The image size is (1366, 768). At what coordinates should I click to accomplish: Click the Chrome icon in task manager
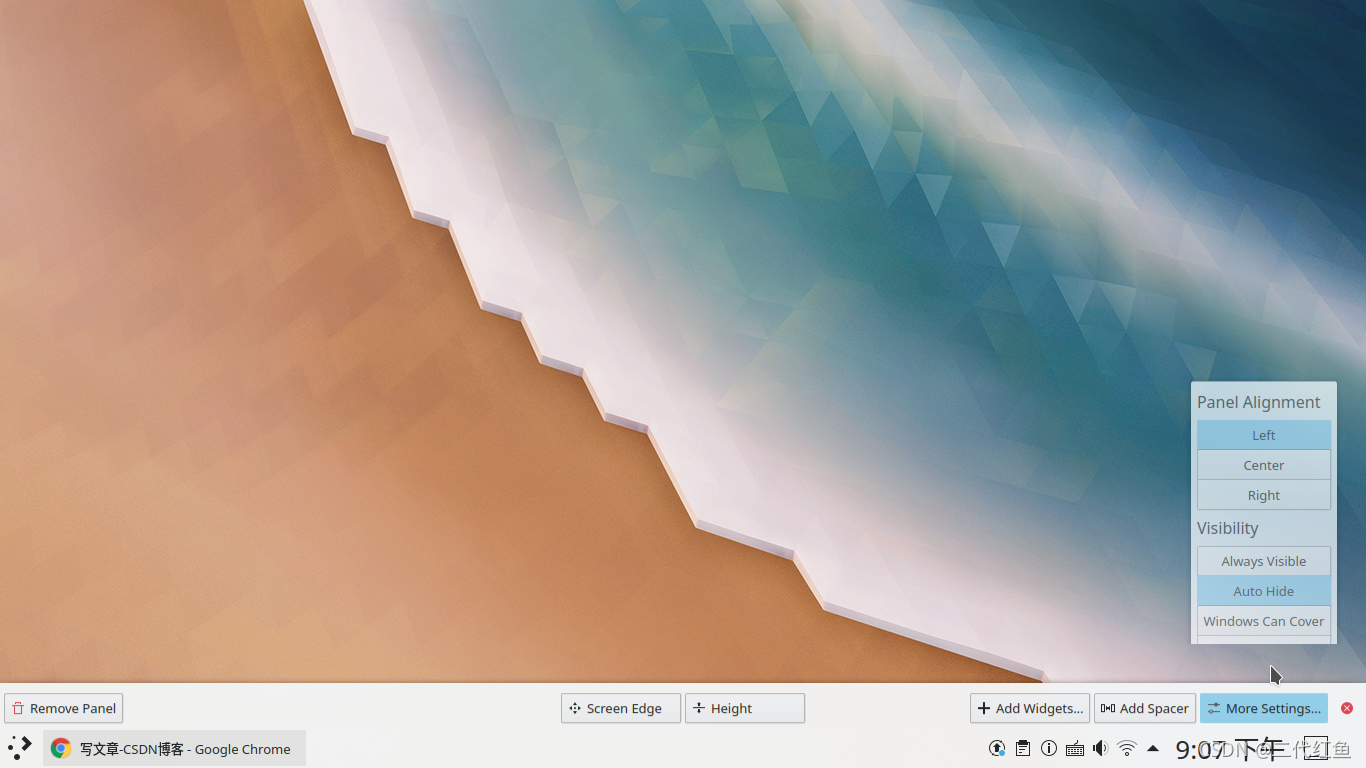pyautogui.click(x=61, y=748)
